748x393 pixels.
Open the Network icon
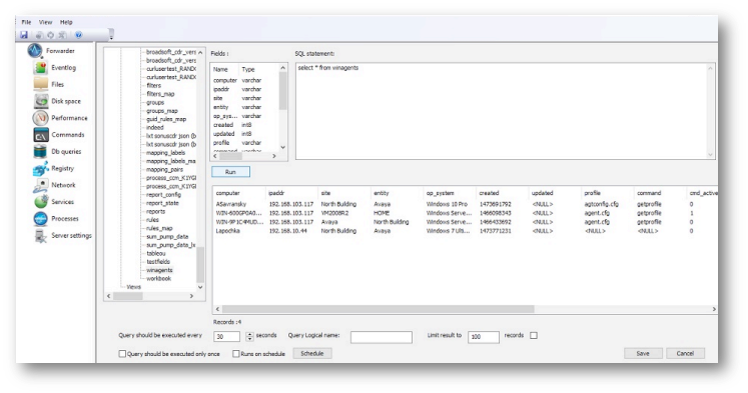pyautogui.click(x=41, y=185)
